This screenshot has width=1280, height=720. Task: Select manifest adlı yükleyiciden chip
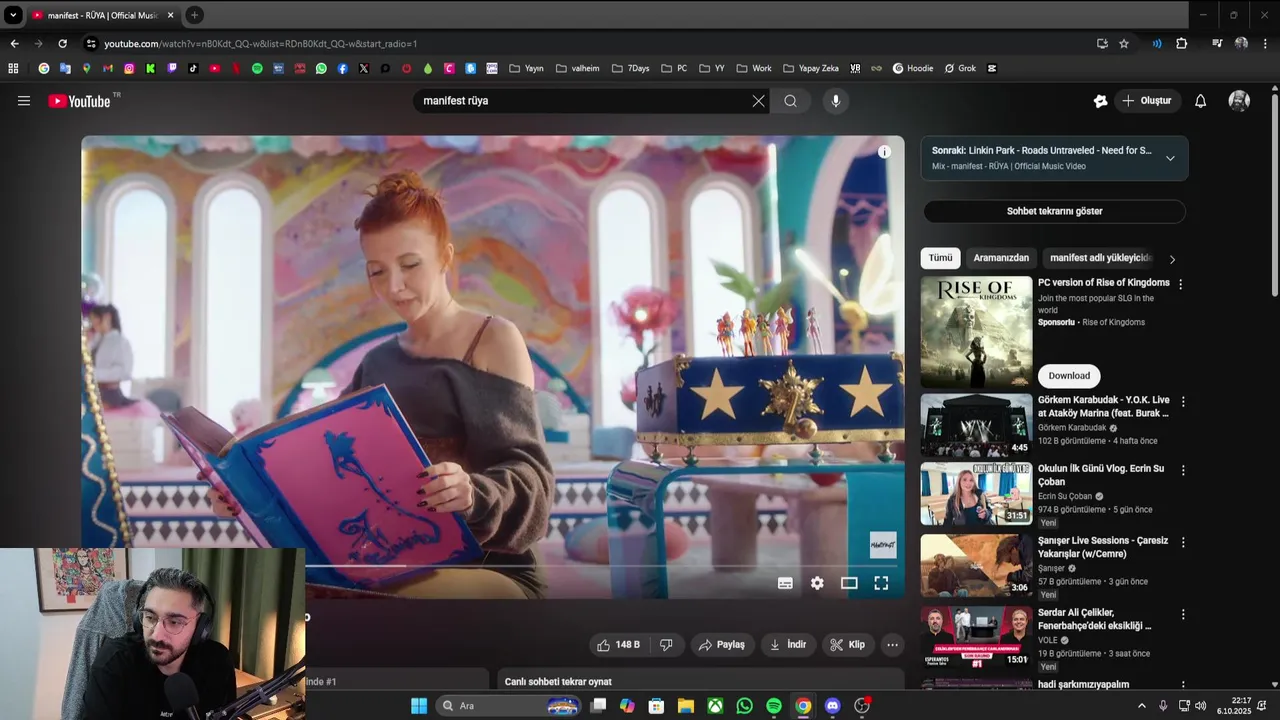point(1101,258)
